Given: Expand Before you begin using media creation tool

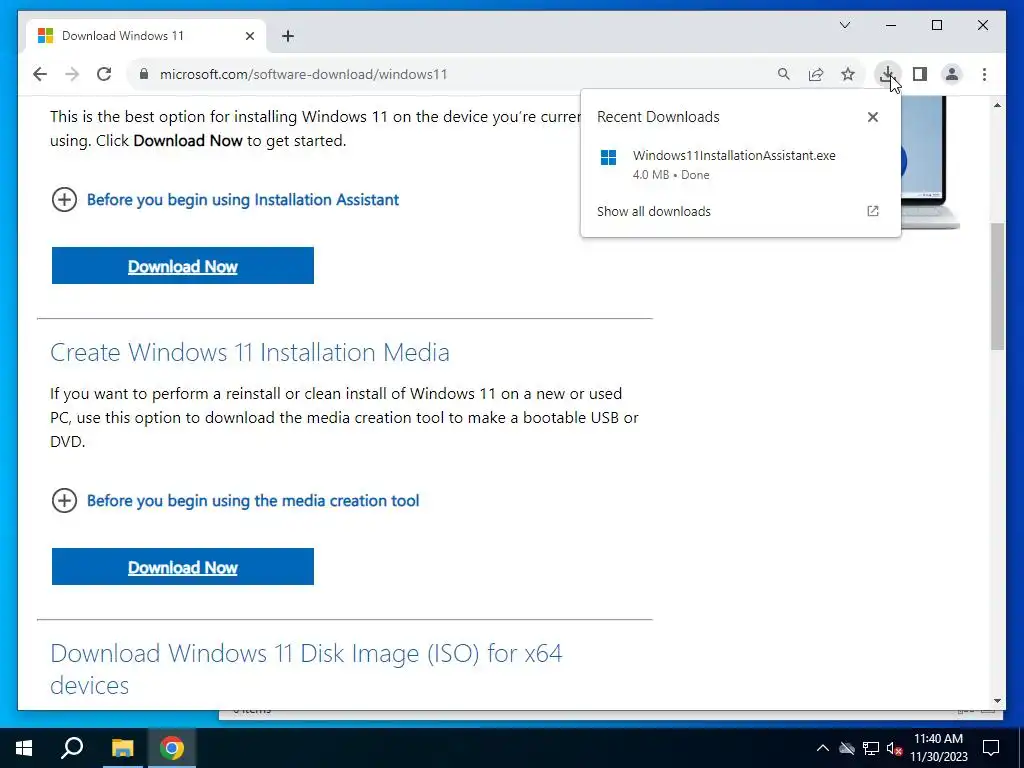Looking at the screenshot, I should [x=235, y=501].
